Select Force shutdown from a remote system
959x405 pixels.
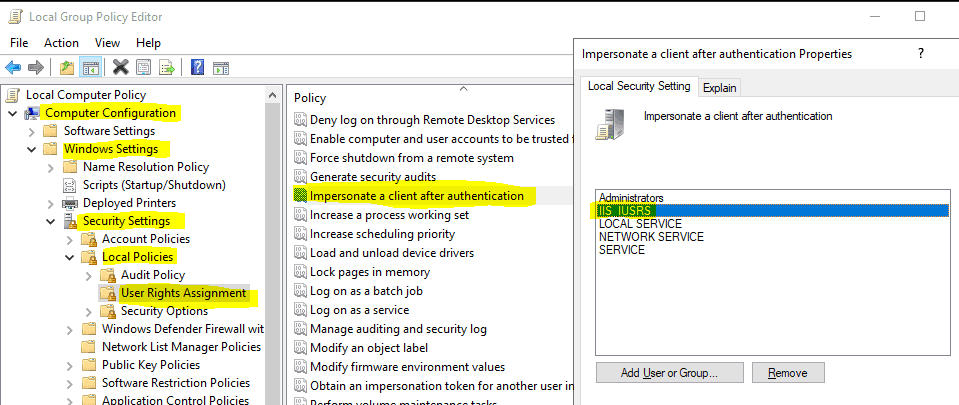tap(412, 158)
